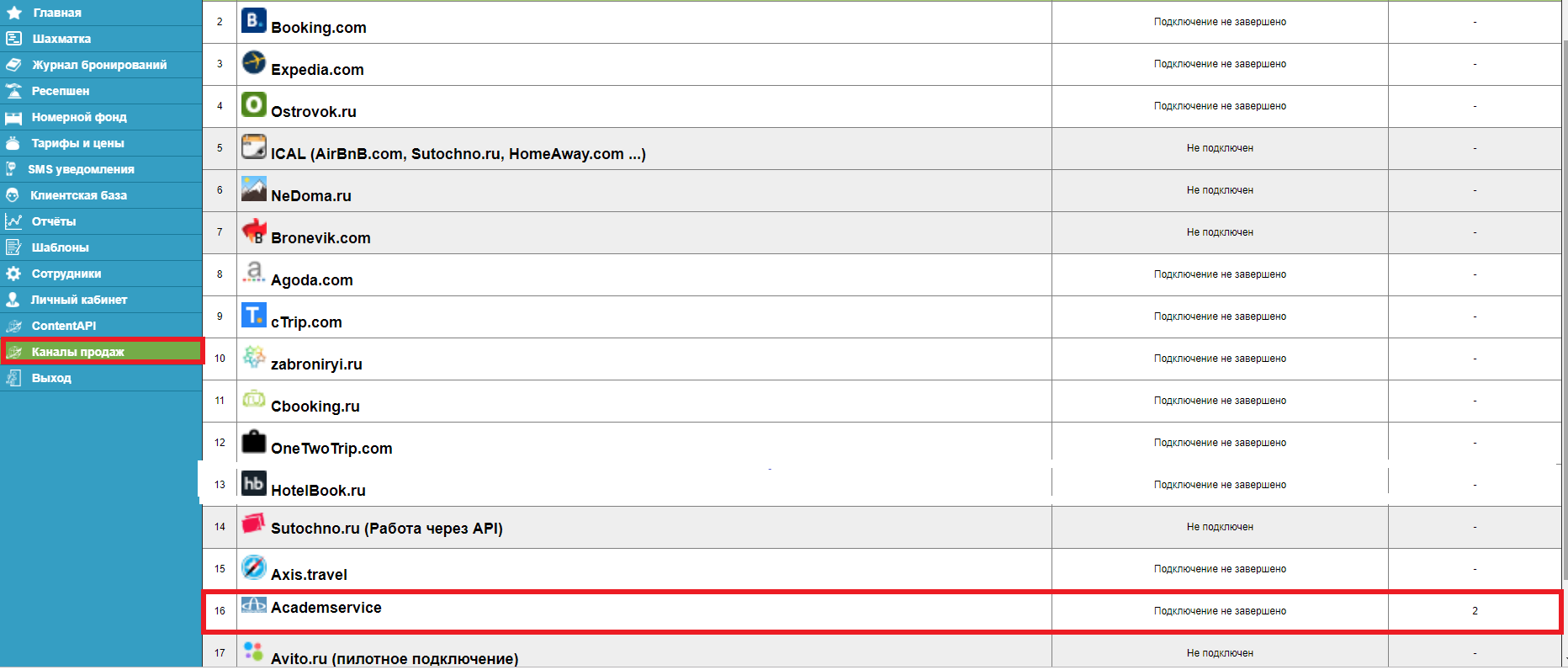Click the Тарифы и цены icon
Viewport: 1568px width, 670px height.
point(13,143)
